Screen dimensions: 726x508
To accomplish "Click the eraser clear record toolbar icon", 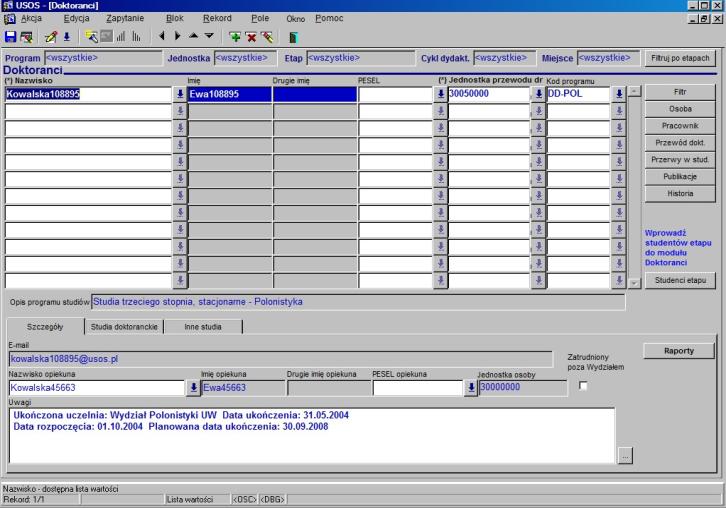I will (267, 37).
